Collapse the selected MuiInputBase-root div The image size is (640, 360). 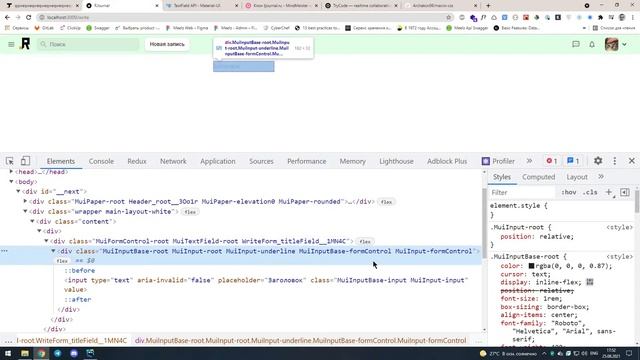(x=53, y=251)
